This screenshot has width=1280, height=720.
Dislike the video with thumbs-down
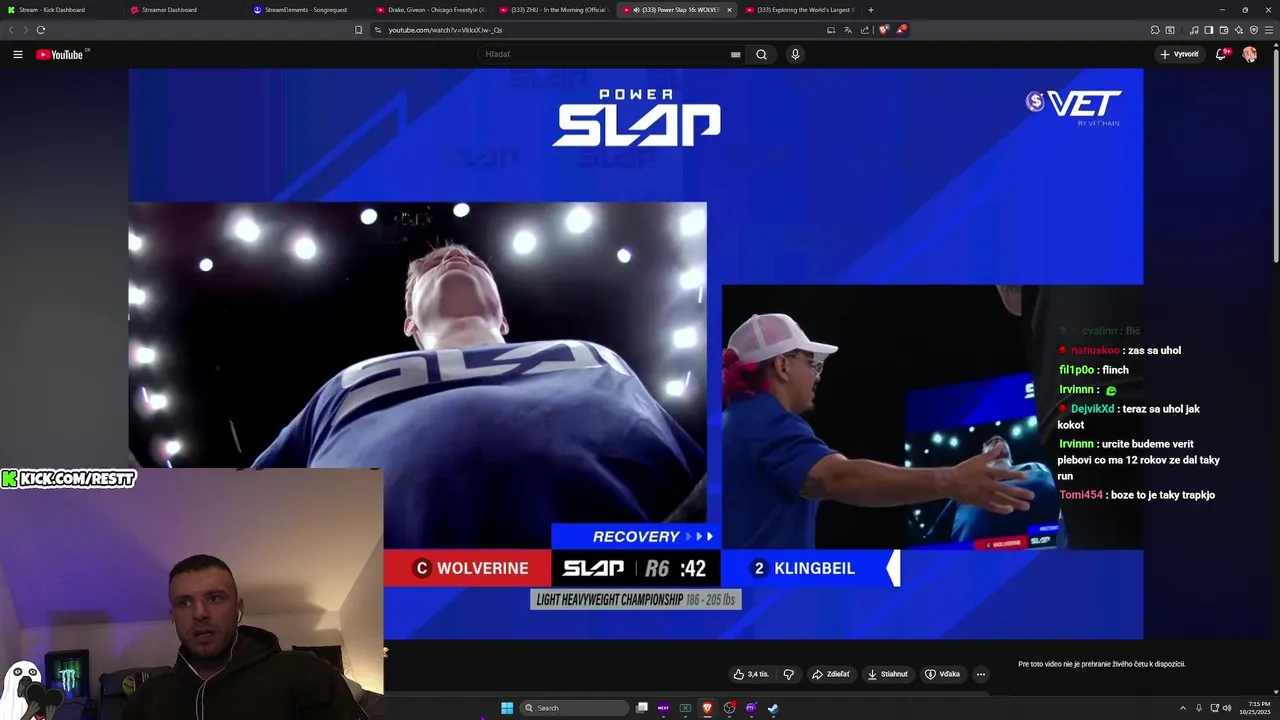(788, 674)
